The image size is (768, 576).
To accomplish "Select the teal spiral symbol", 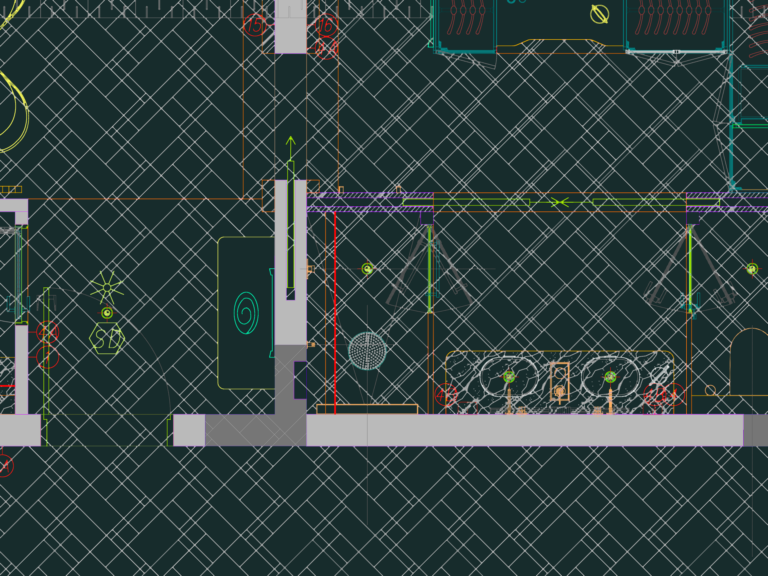I will tap(246, 313).
